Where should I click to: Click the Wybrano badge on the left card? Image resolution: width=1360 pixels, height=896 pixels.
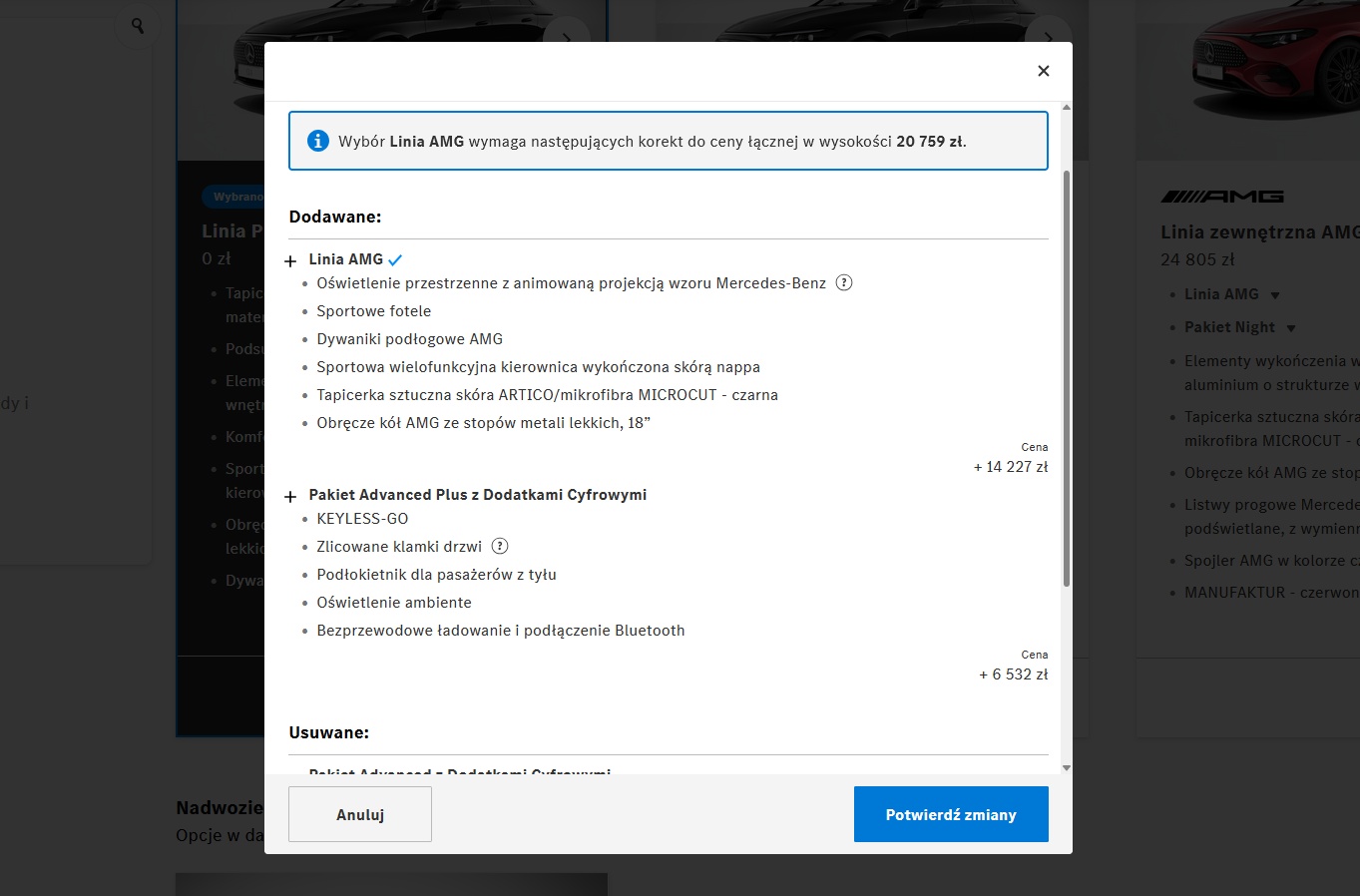233,197
